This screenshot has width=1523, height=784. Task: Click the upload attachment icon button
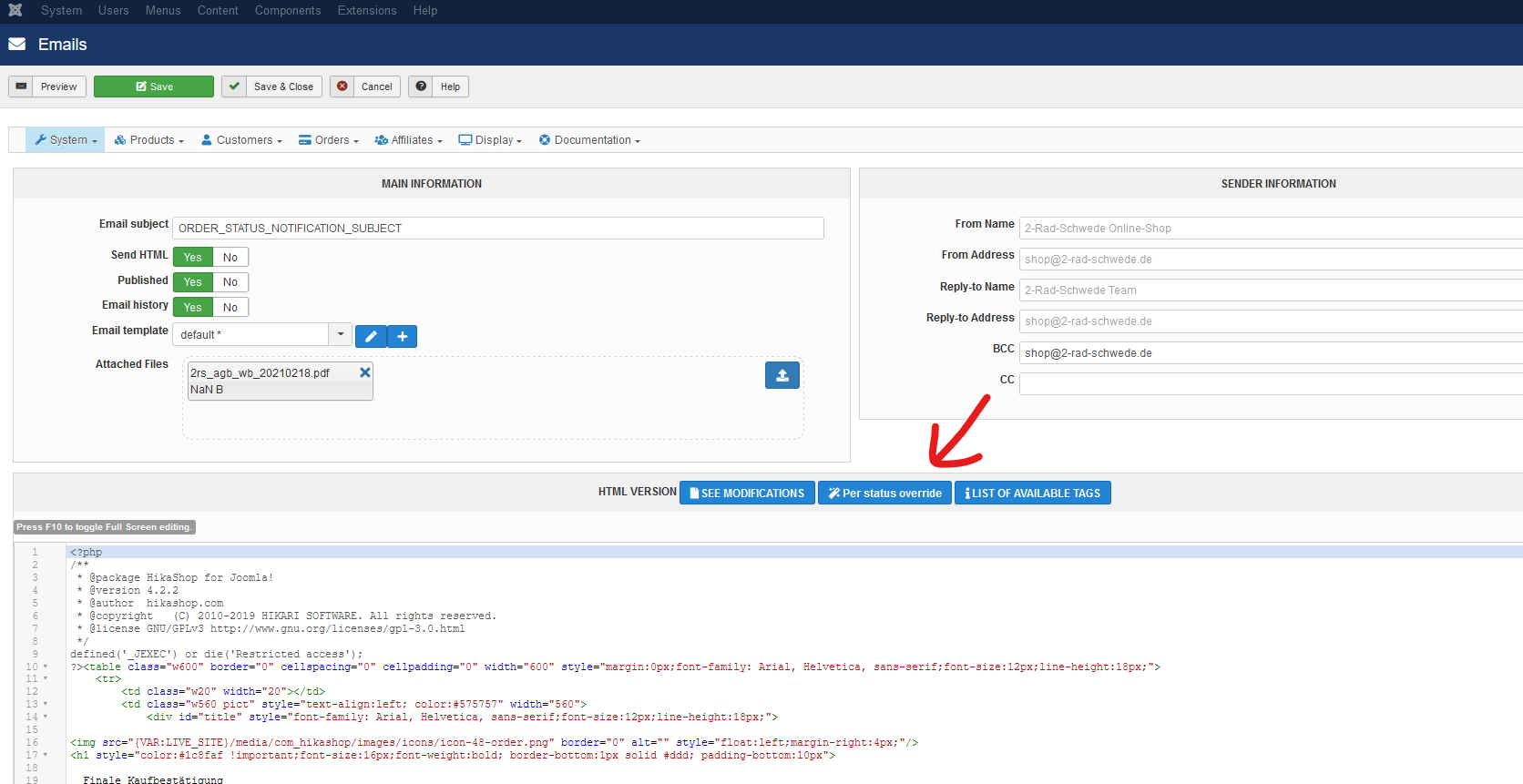click(x=782, y=375)
